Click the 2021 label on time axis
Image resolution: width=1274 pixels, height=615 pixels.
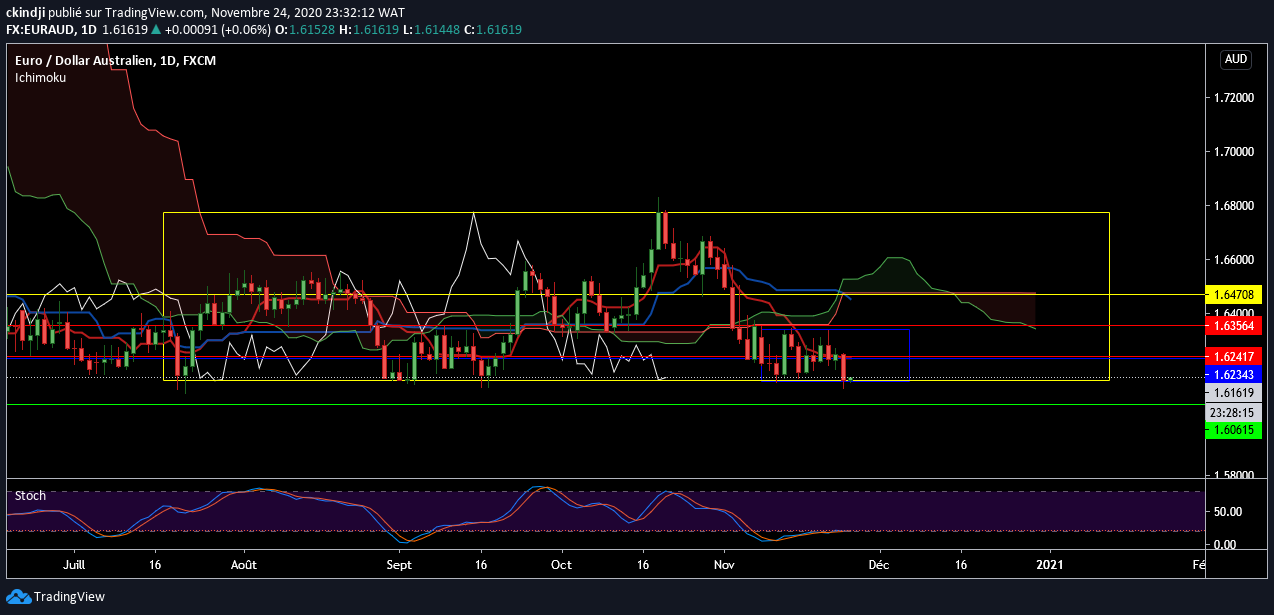(x=1050, y=564)
